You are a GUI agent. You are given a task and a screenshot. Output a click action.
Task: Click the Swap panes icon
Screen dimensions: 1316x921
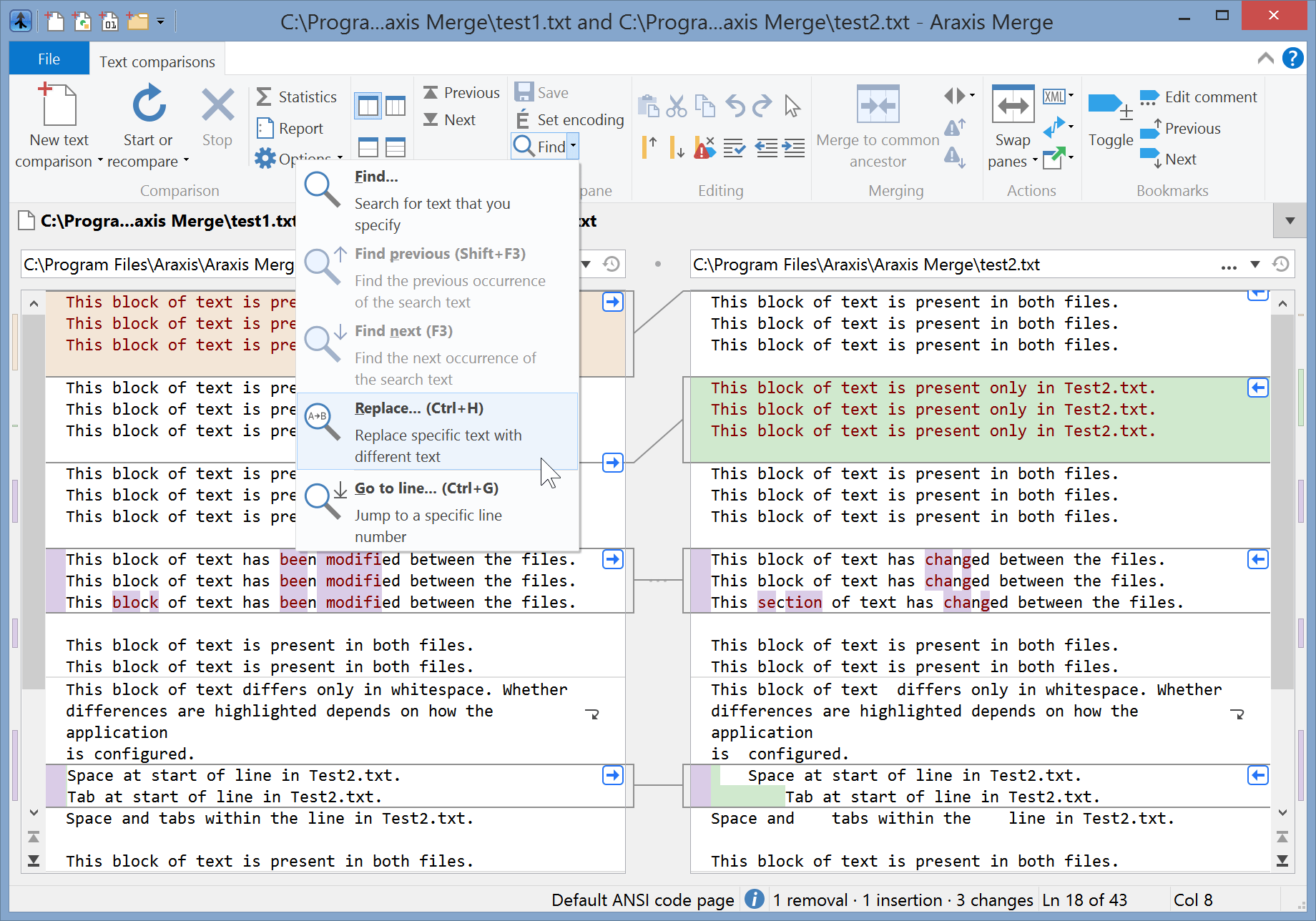coord(1012,107)
